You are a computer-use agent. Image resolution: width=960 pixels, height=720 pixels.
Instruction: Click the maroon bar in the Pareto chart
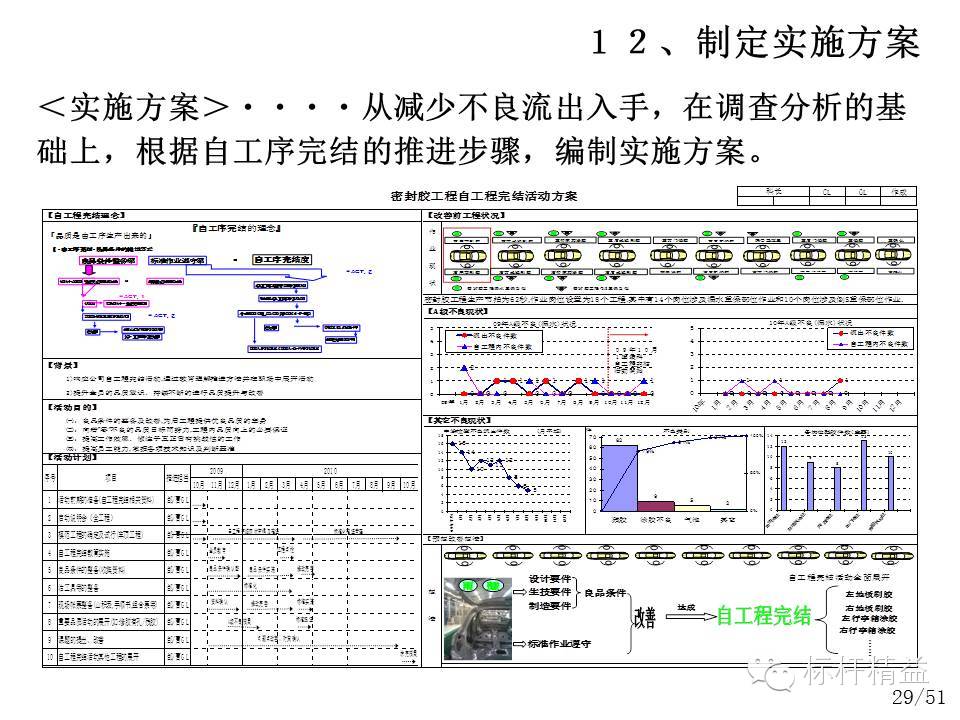click(x=656, y=506)
